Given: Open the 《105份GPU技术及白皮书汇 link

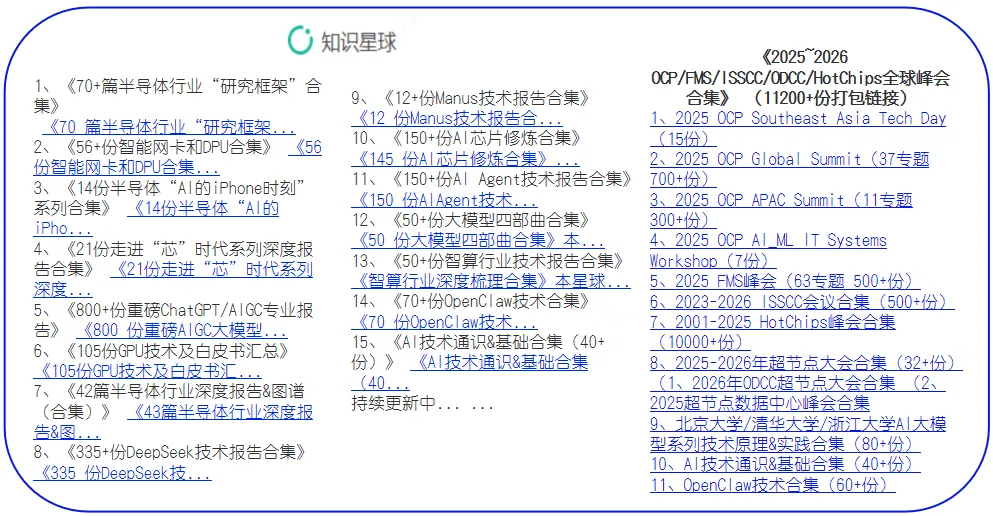Looking at the screenshot, I should [x=148, y=371].
